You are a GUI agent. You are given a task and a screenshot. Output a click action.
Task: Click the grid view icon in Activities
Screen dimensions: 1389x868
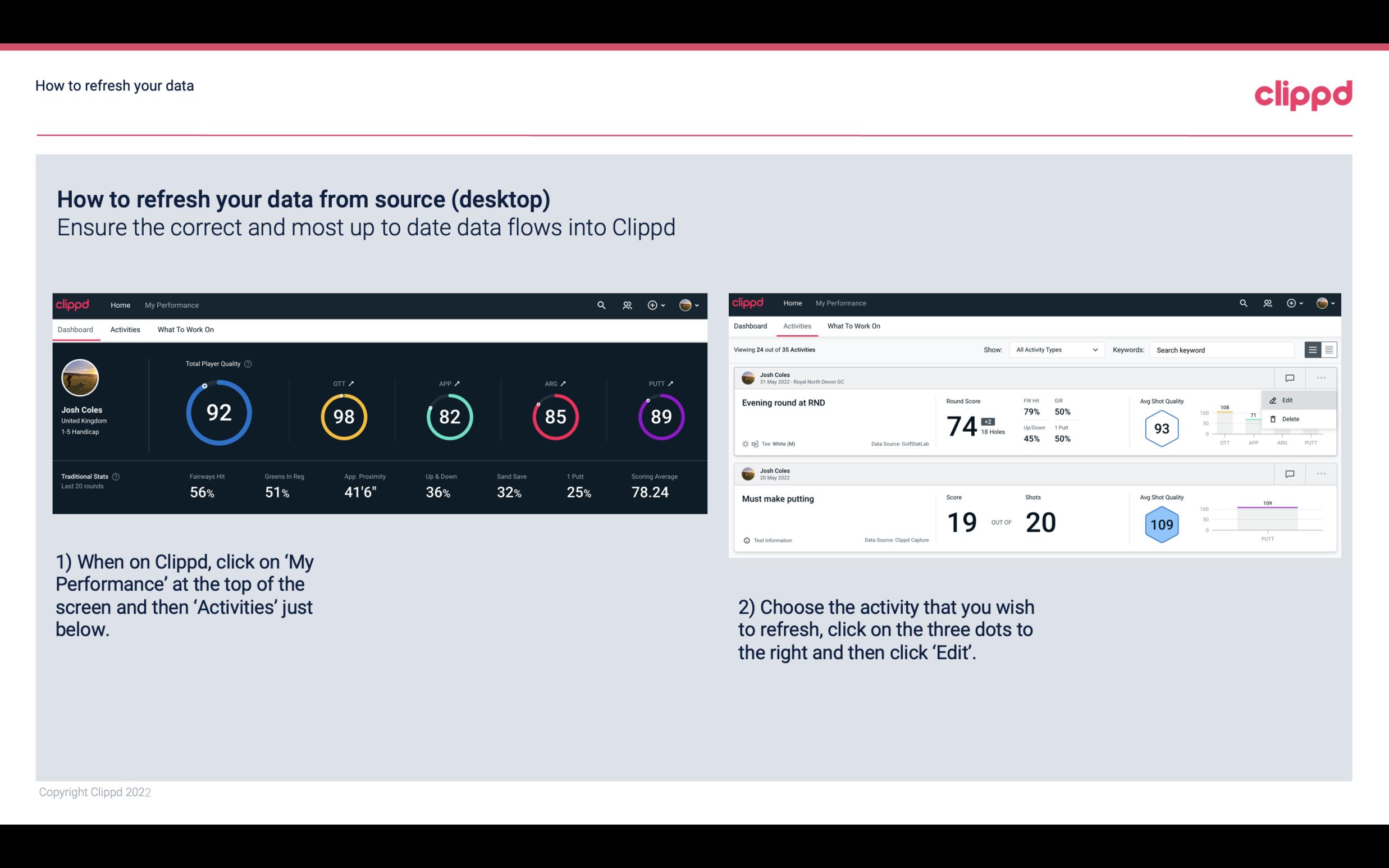(1328, 349)
